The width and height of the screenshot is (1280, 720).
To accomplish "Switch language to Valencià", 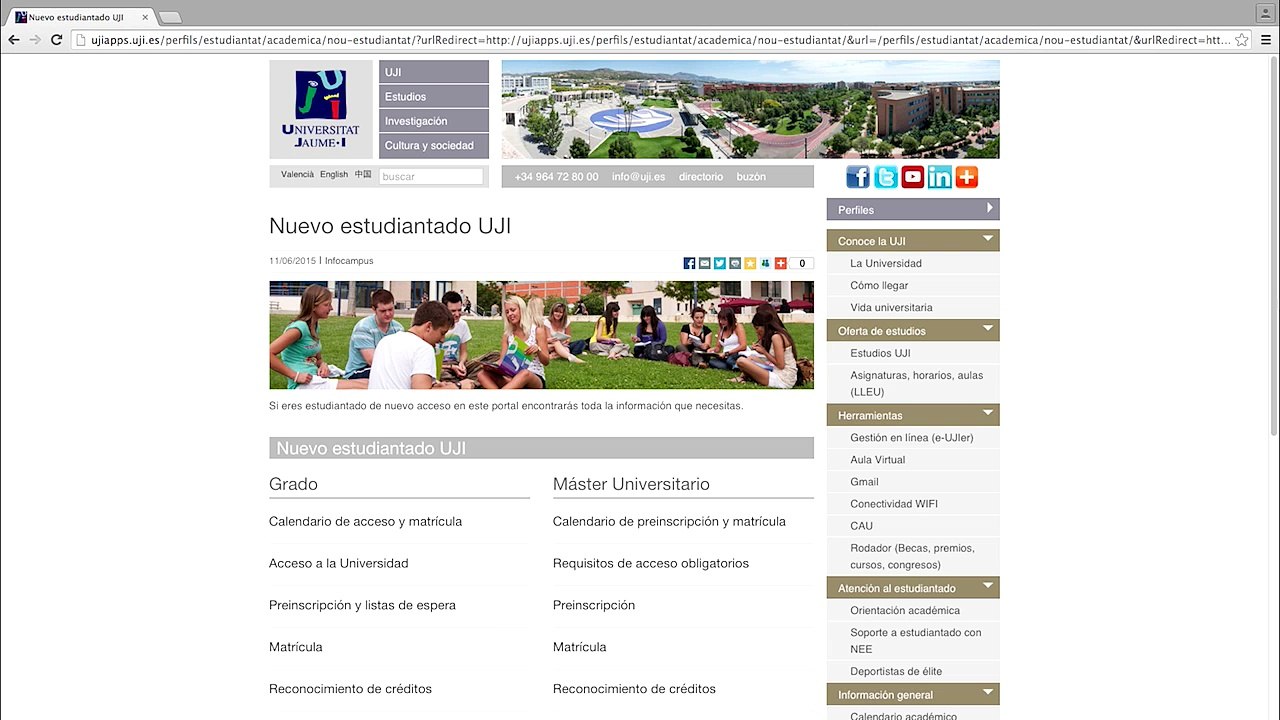I will [297, 174].
